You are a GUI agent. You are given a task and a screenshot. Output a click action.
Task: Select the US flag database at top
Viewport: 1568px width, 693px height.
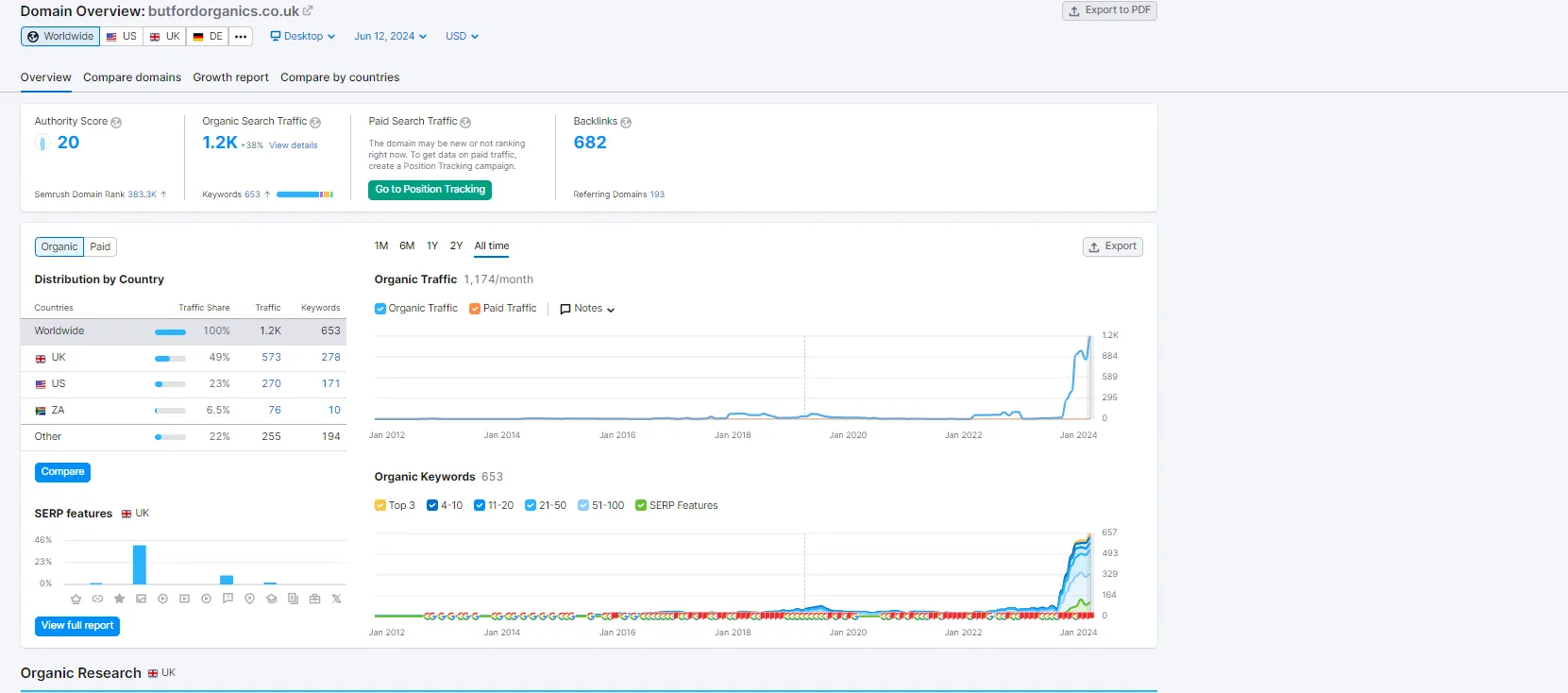(x=121, y=37)
